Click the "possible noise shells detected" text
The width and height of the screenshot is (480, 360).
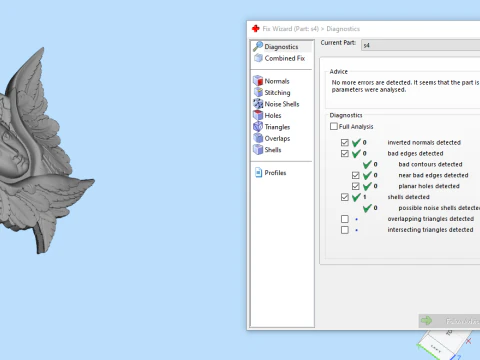439,208
